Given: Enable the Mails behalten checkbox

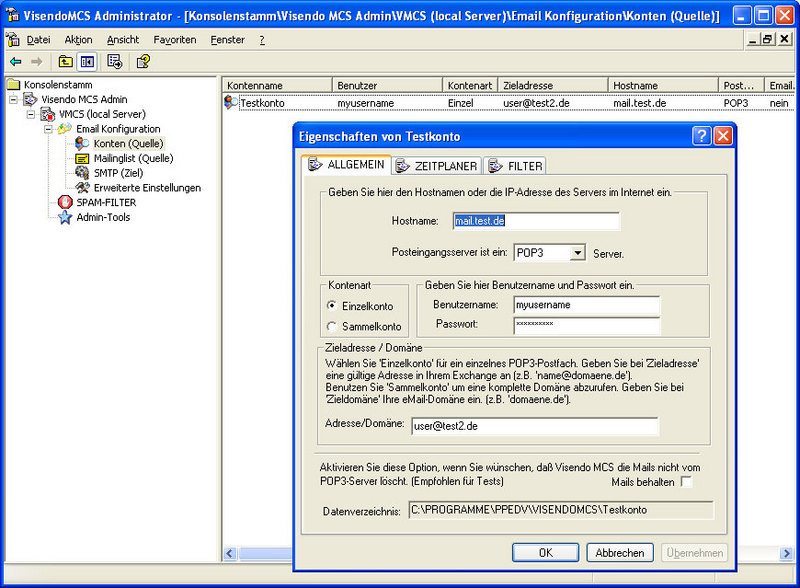Looking at the screenshot, I should click(x=687, y=481).
